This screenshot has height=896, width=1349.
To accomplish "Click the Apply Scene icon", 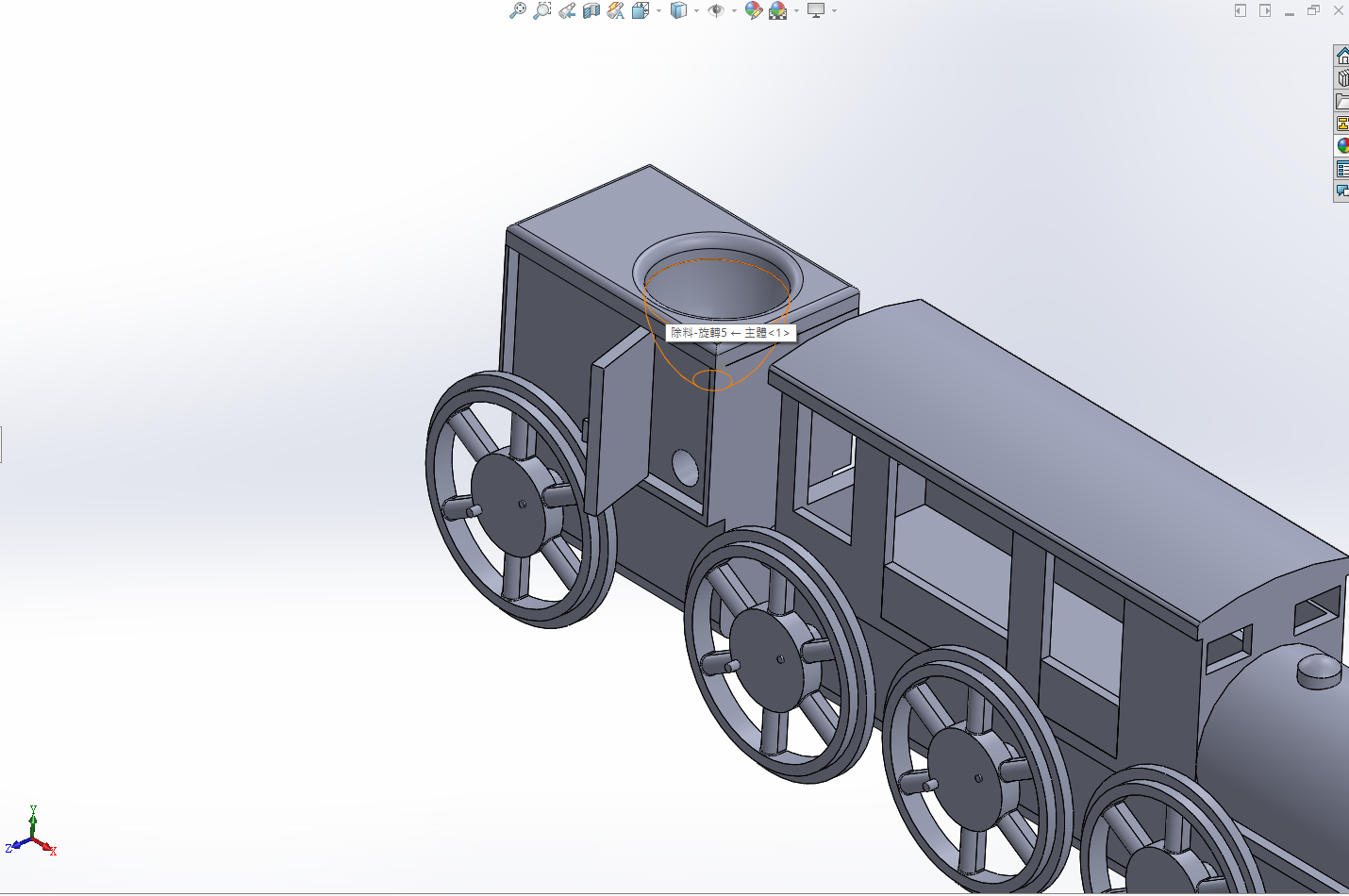I will pyautogui.click(x=777, y=10).
